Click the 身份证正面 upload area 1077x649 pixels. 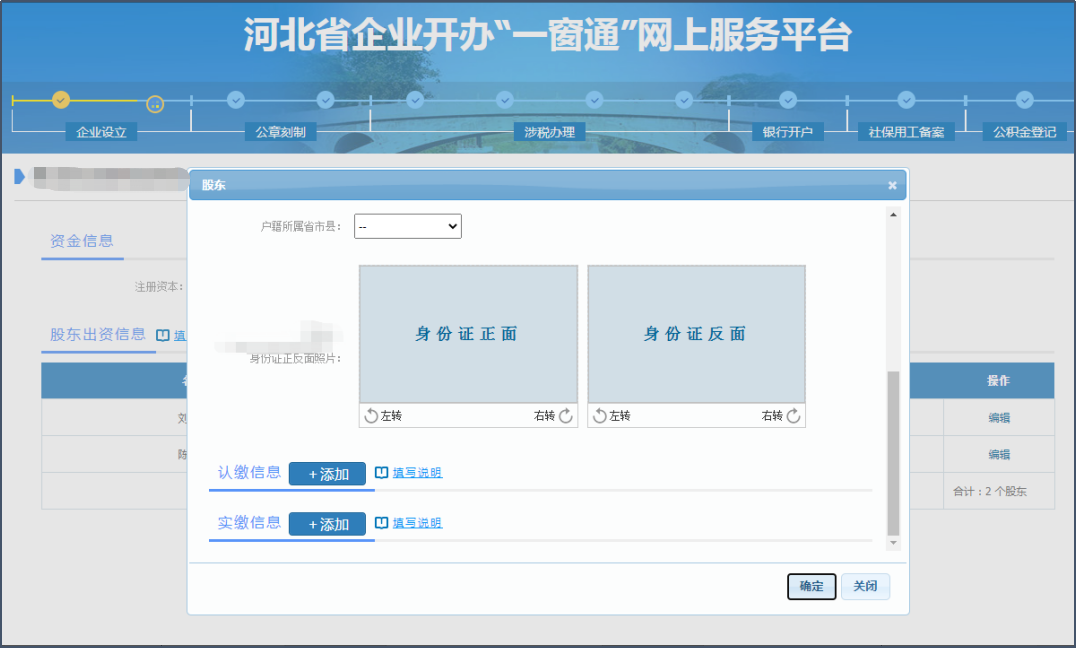(467, 335)
